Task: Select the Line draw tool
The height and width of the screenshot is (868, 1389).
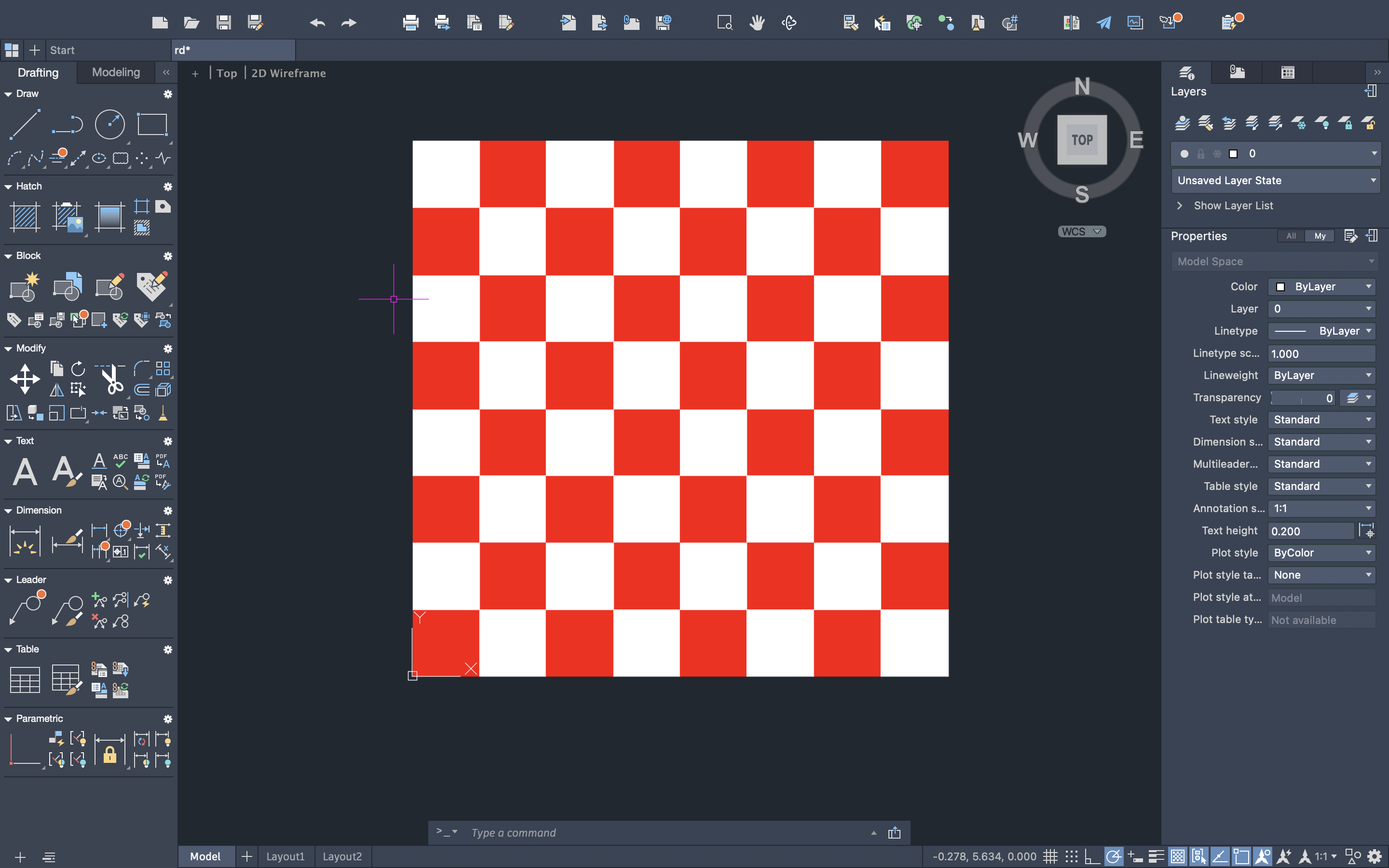Action: 25,124
